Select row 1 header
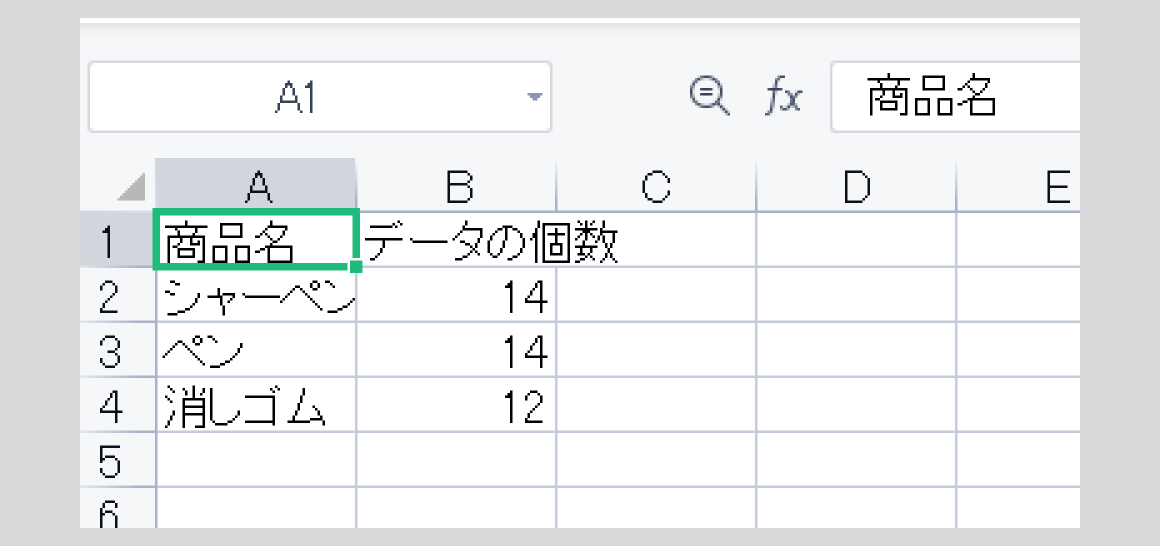This screenshot has width=1160, height=546. pyautogui.click(x=118, y=239)
